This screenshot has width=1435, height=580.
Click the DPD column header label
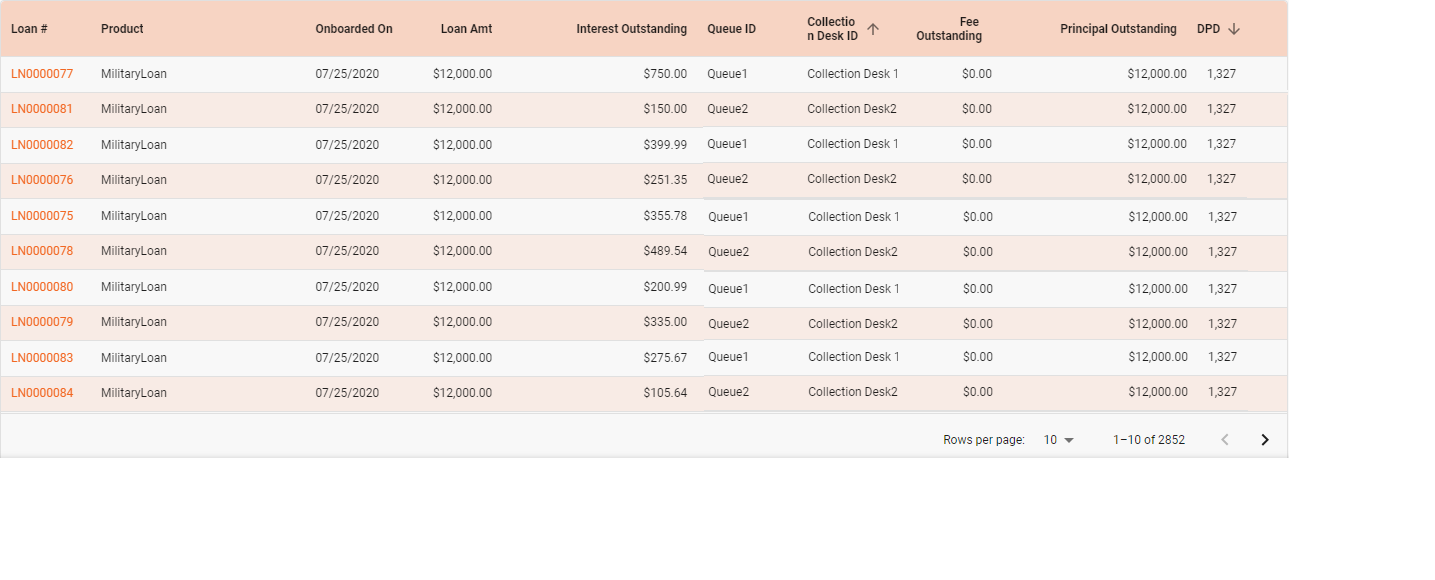[1208, 29]
